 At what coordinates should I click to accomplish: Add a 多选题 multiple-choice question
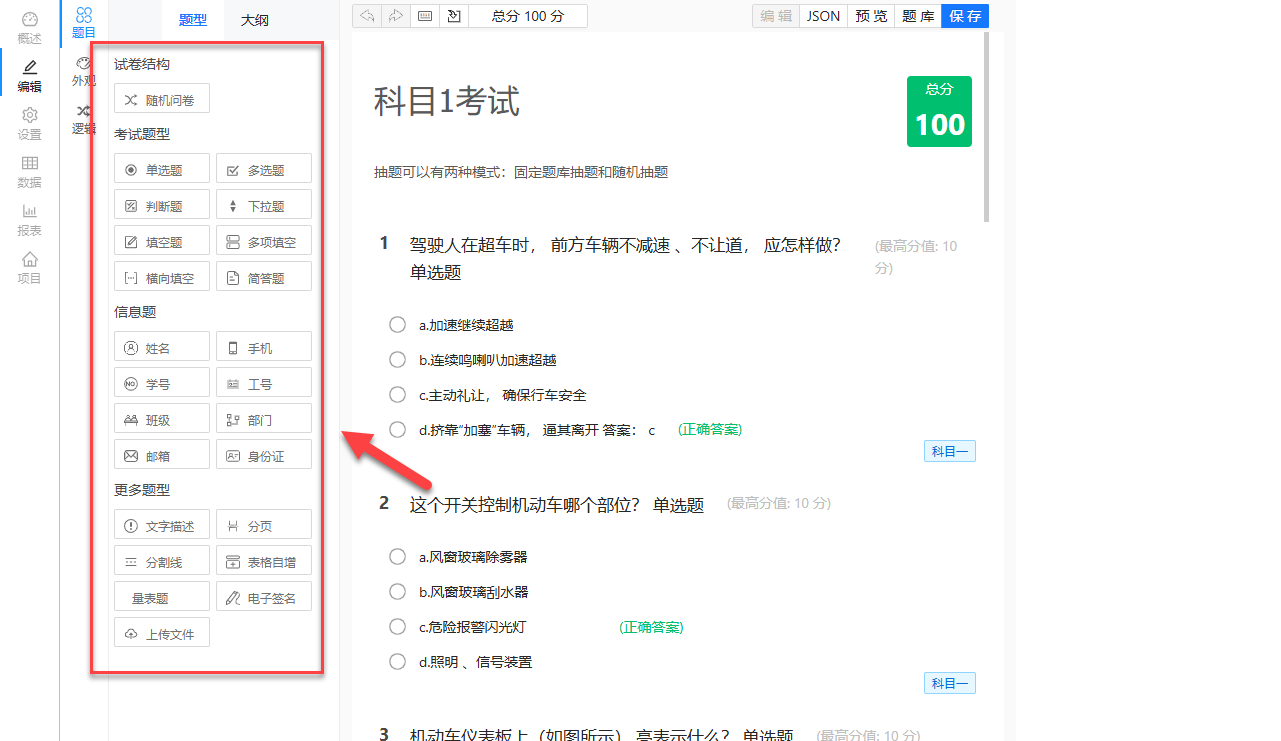tap(264, 169)
